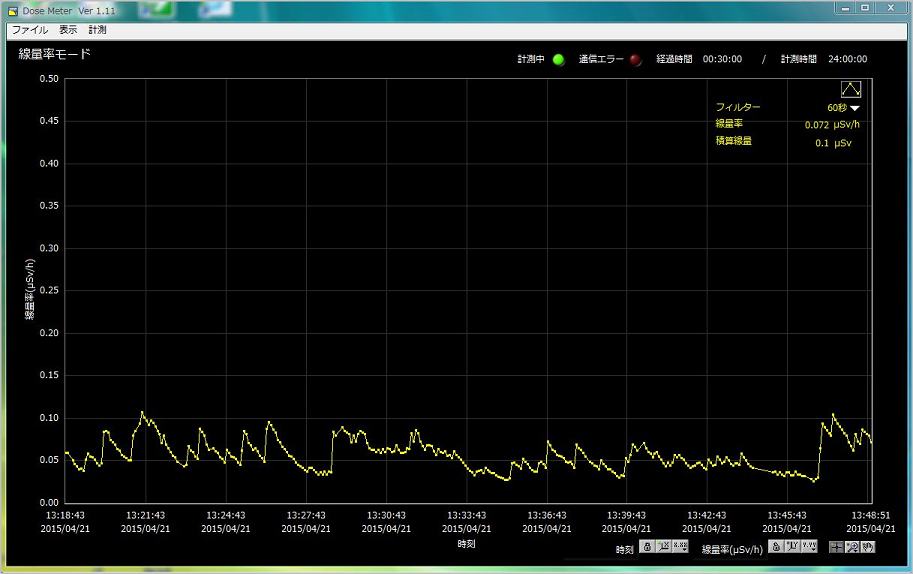Click time axis one-time autoscale icon
The height and width of the screenshot is (574, 913).
pos(663,547)
